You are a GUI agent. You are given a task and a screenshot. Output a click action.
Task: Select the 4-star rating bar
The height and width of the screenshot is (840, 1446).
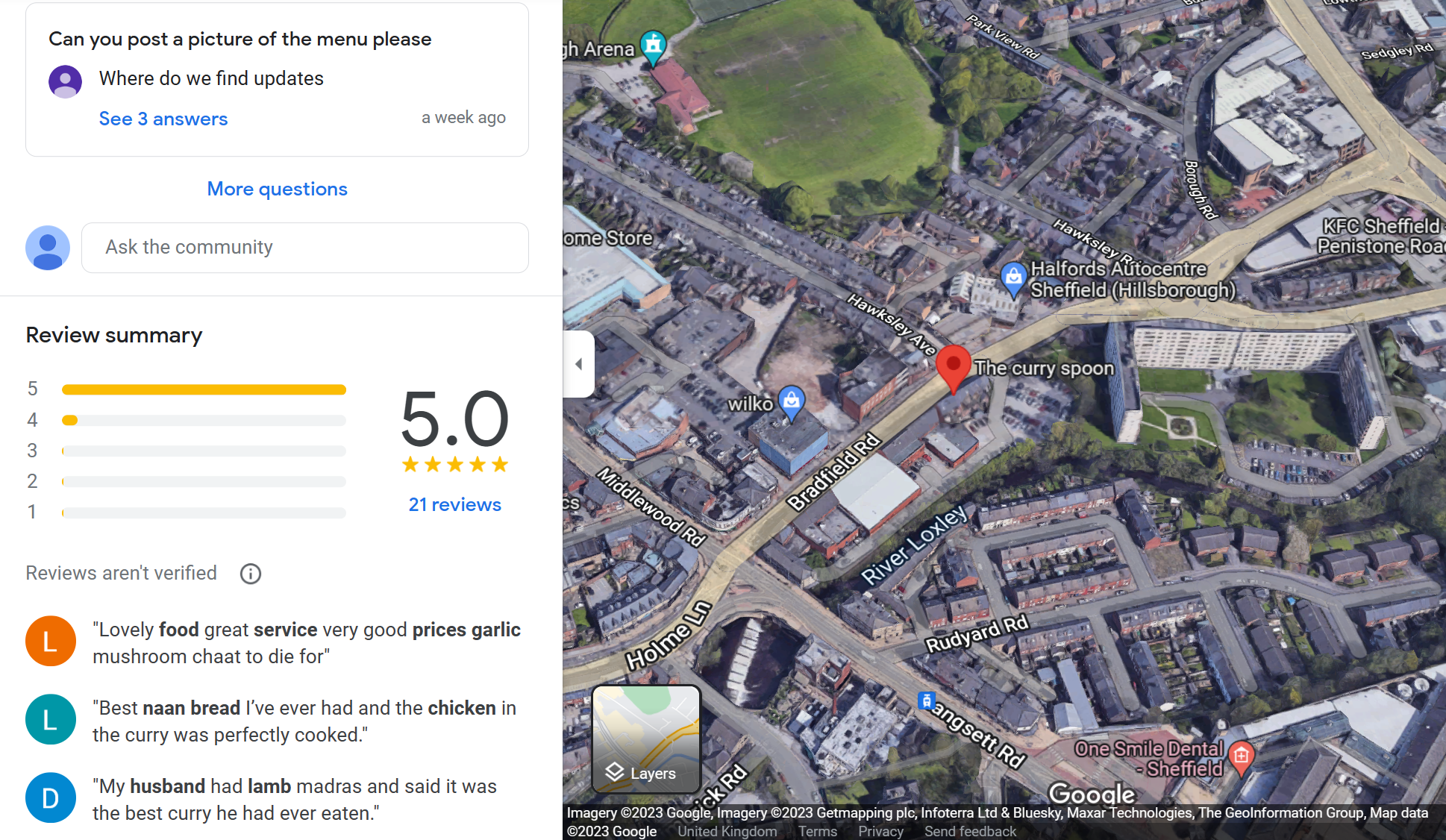(204, 421)
